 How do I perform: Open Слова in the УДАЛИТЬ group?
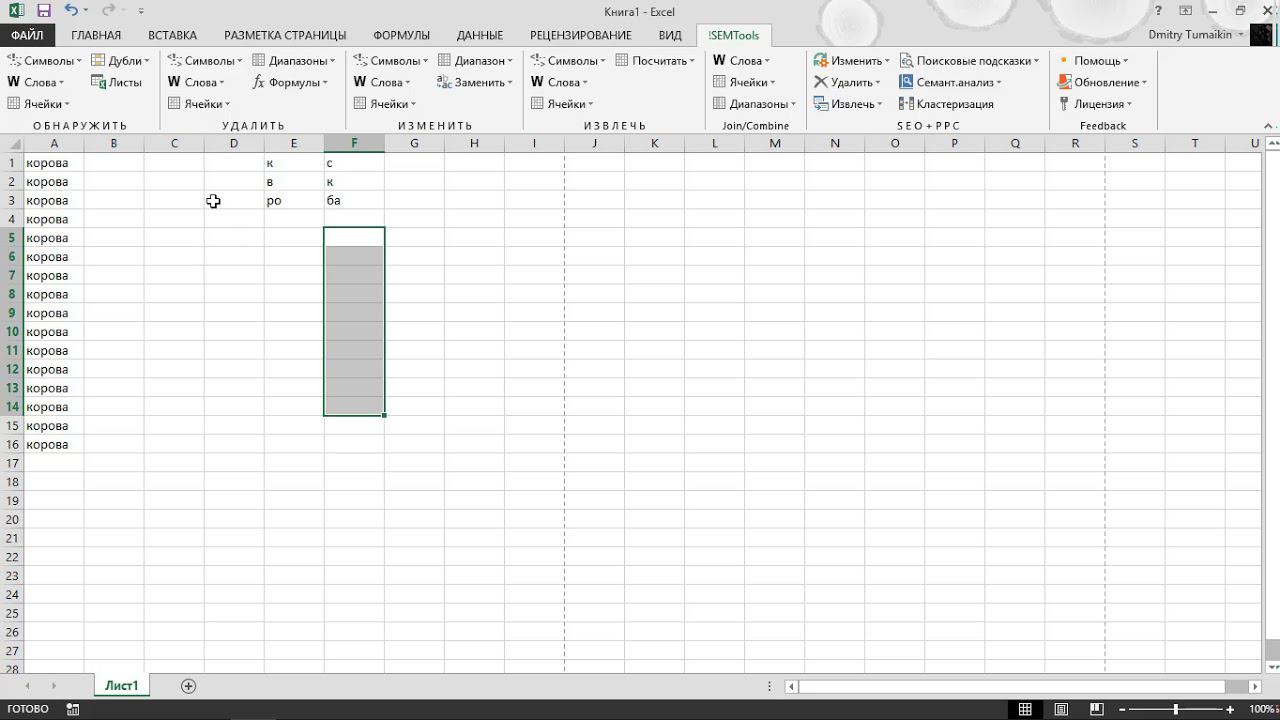click(196, 82)
